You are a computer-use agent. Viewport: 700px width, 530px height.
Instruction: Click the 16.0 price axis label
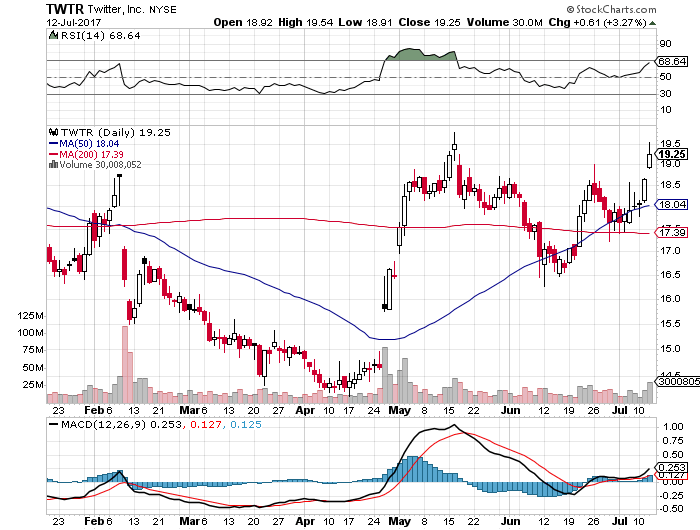(x=670, y=298)
